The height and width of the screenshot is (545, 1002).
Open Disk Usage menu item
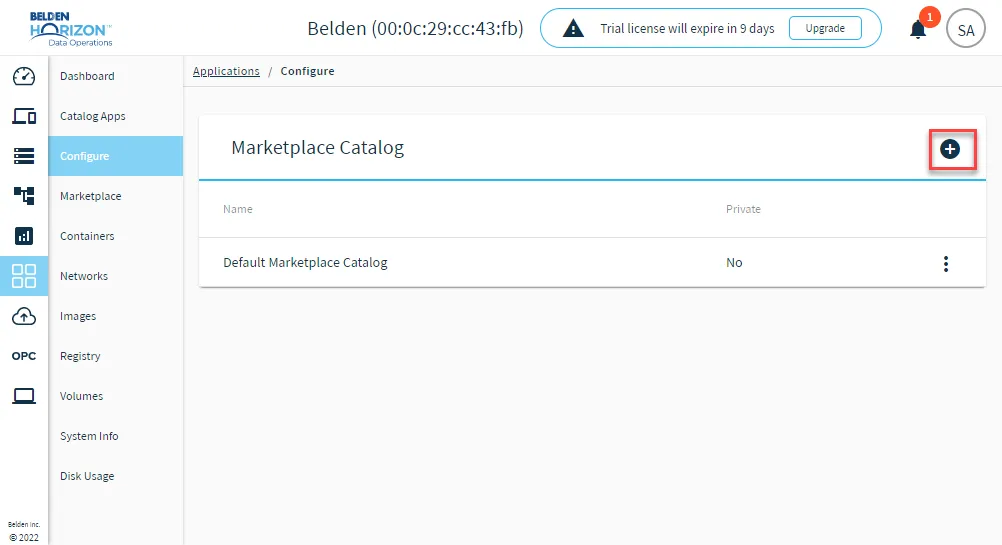coord(116,476)
